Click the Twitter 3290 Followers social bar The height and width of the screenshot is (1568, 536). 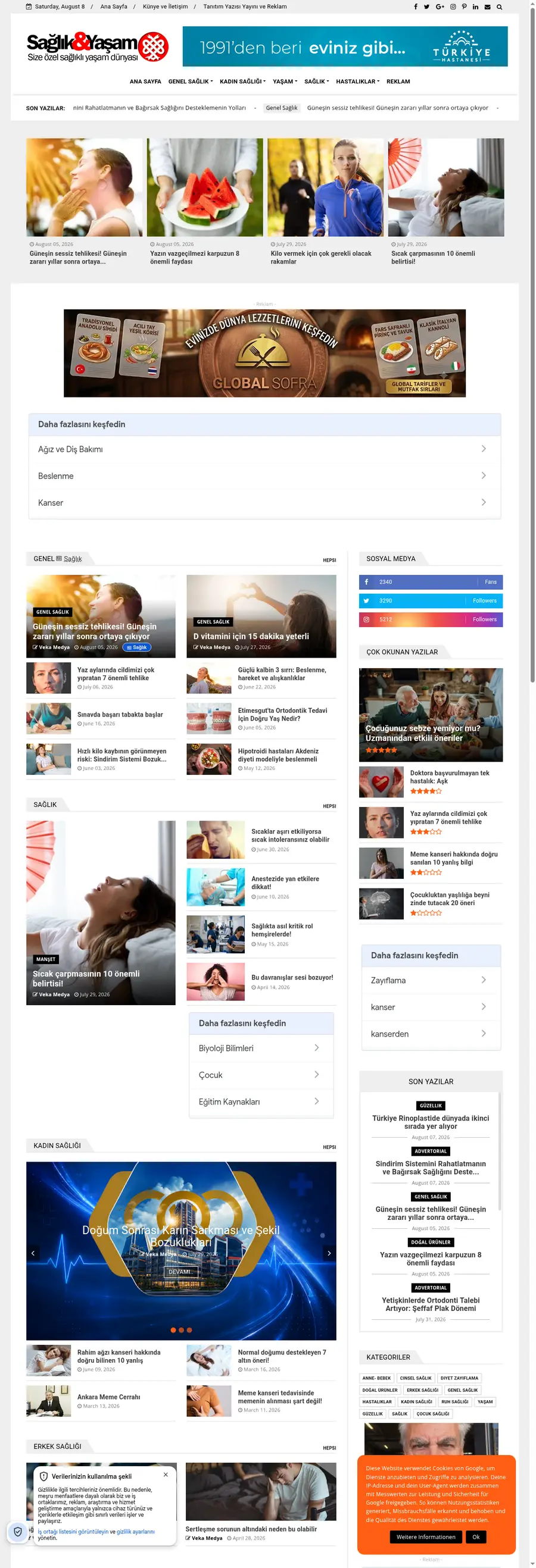[x=431, y=601]
